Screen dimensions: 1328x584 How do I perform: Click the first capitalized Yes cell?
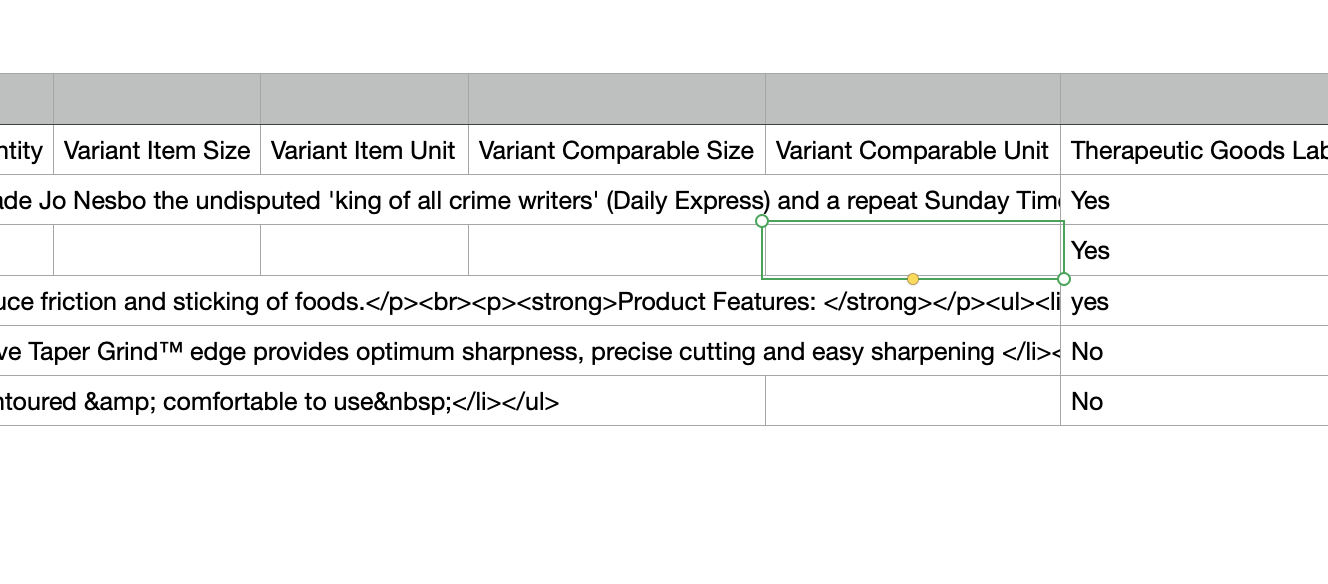[1194, 200]
